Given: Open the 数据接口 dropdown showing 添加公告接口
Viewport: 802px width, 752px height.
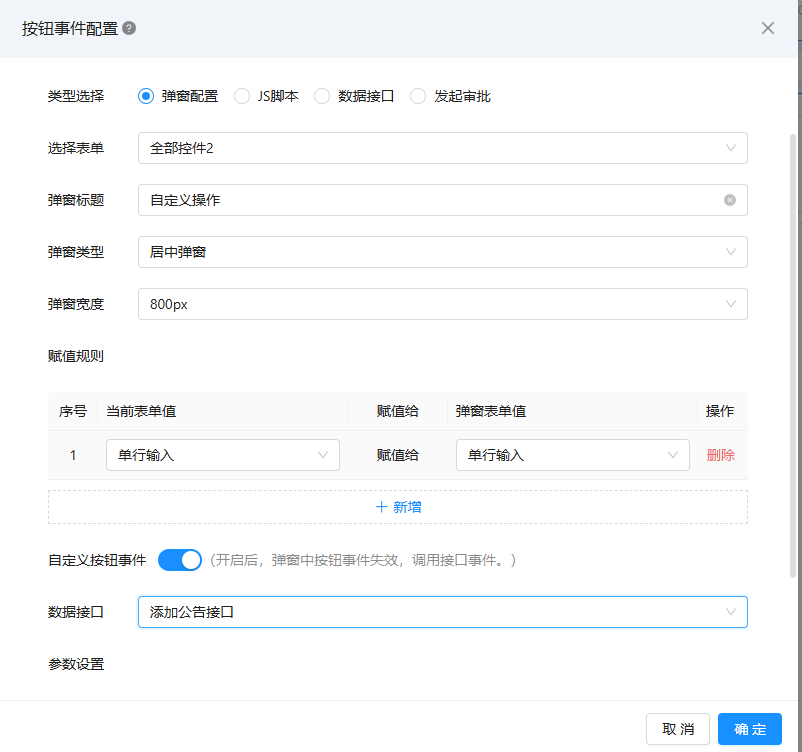Looking at the screenshot, I should point(442,612).
